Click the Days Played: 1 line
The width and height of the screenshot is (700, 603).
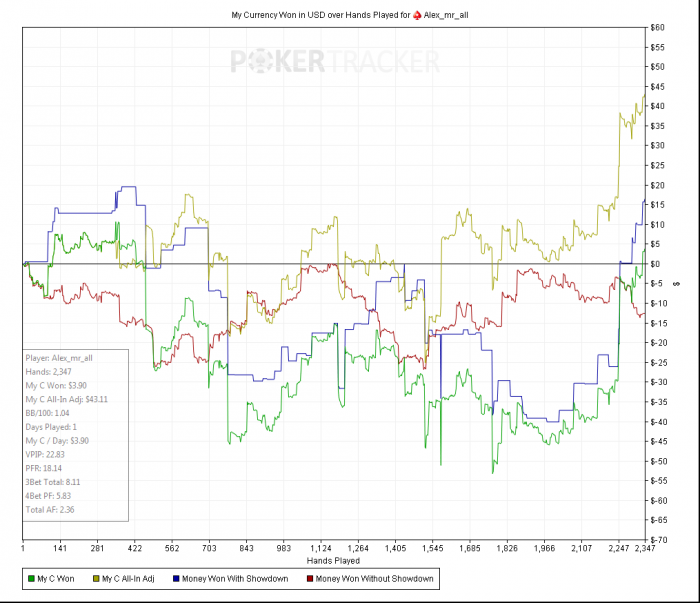(51, 427)
